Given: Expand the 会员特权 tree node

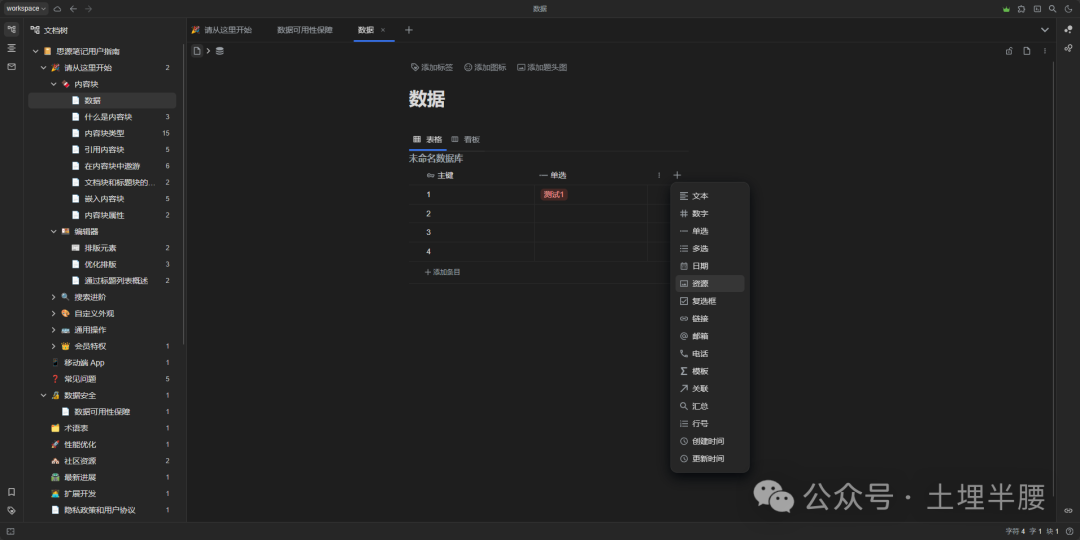Looking at the screenshot, I should pyautogui.click(x=54, y=346).
